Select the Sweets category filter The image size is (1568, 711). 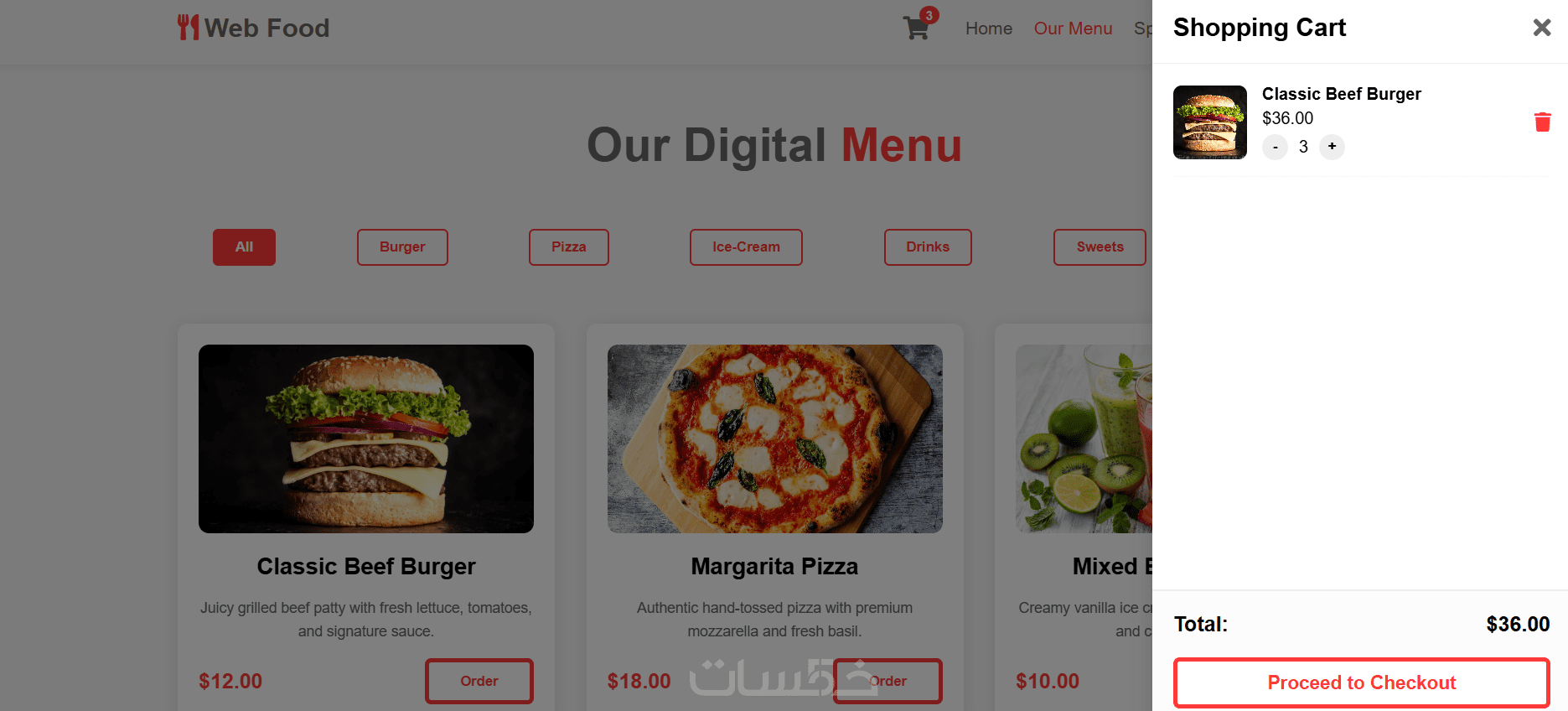coord(1100,247)
